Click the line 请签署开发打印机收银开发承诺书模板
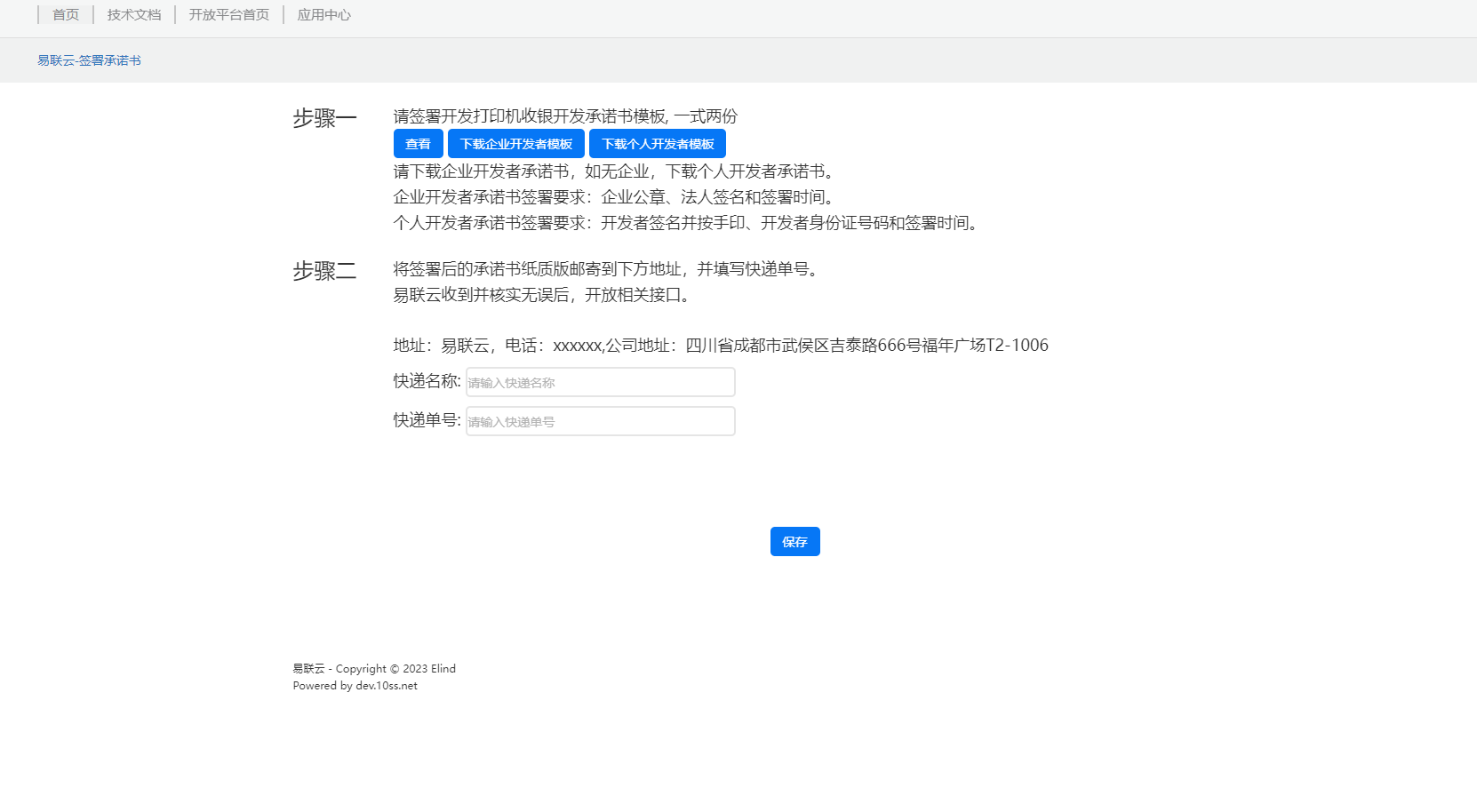 565,116
